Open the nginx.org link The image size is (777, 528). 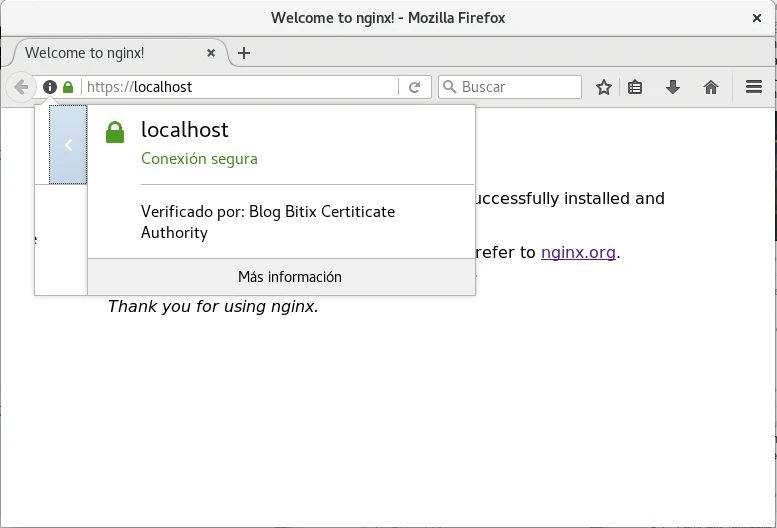coord(578,252)
